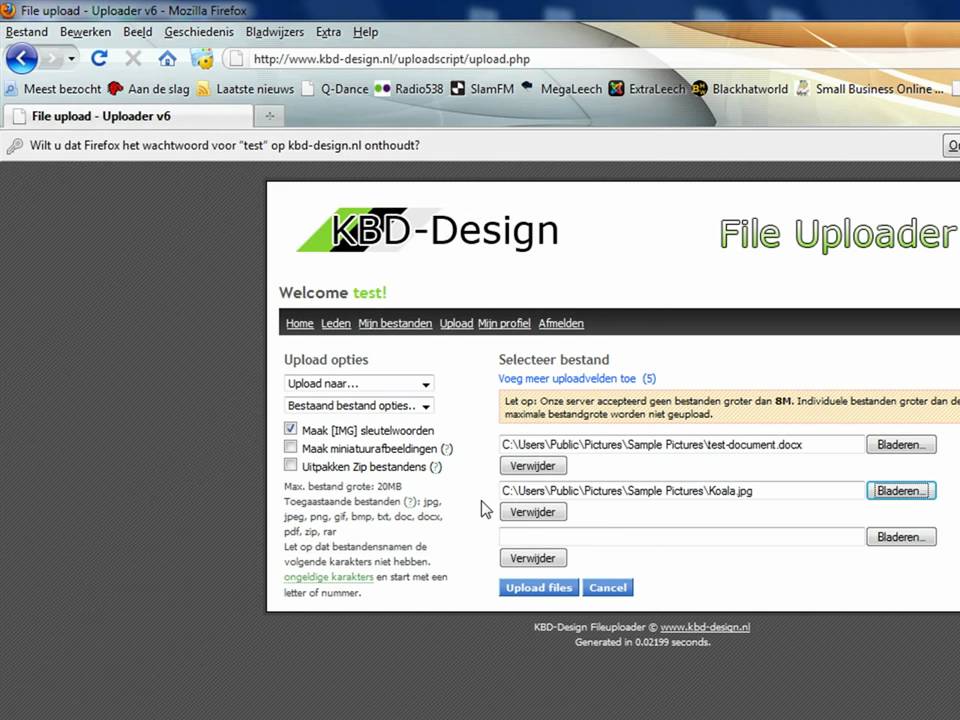Click Bladeren for Koala.jpg row

tap(901, 490)
